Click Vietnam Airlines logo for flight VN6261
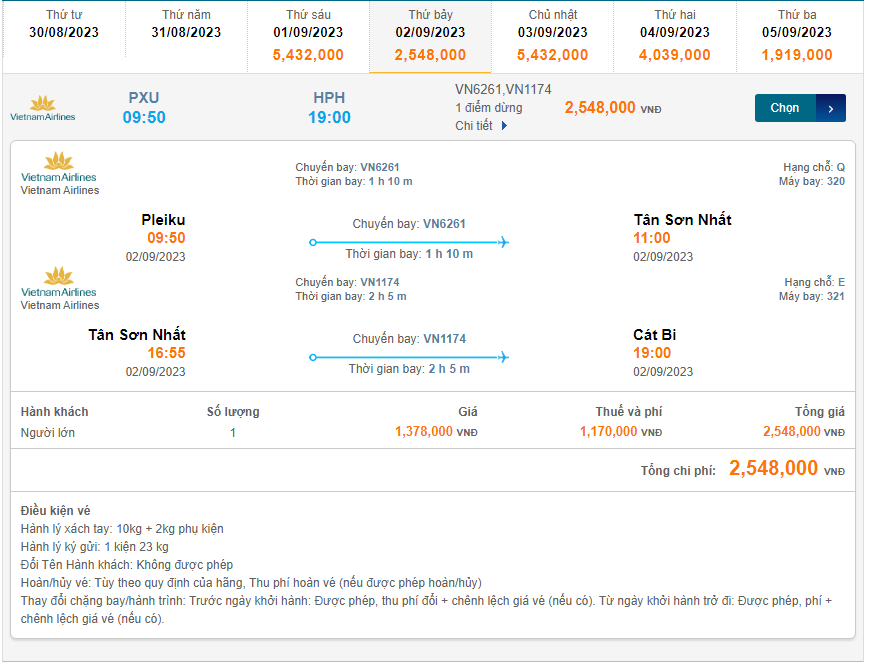The height and width of the screenshot is (664, 870). click(59, 168)
